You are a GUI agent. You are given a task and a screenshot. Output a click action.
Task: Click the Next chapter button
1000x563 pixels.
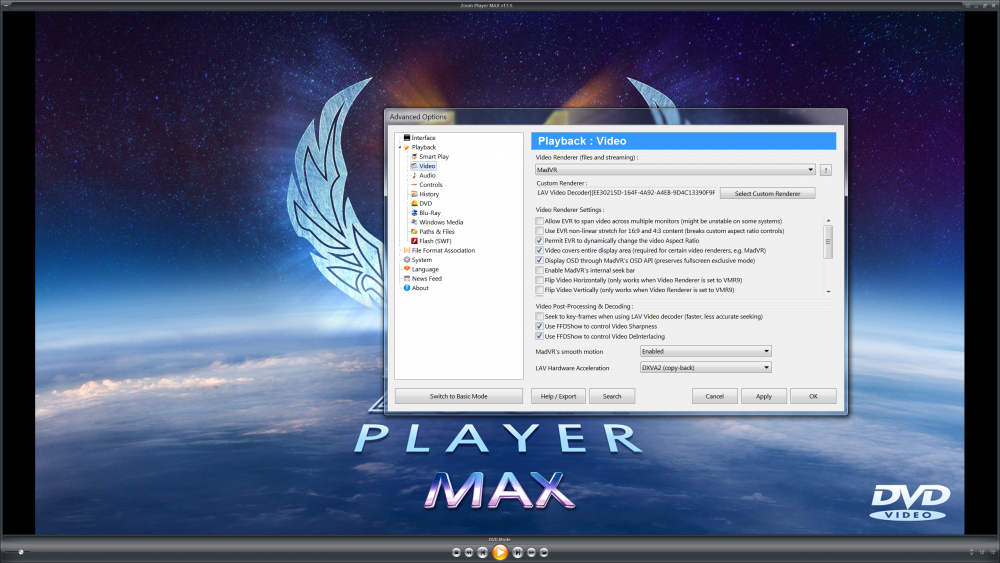coord(518,552)
